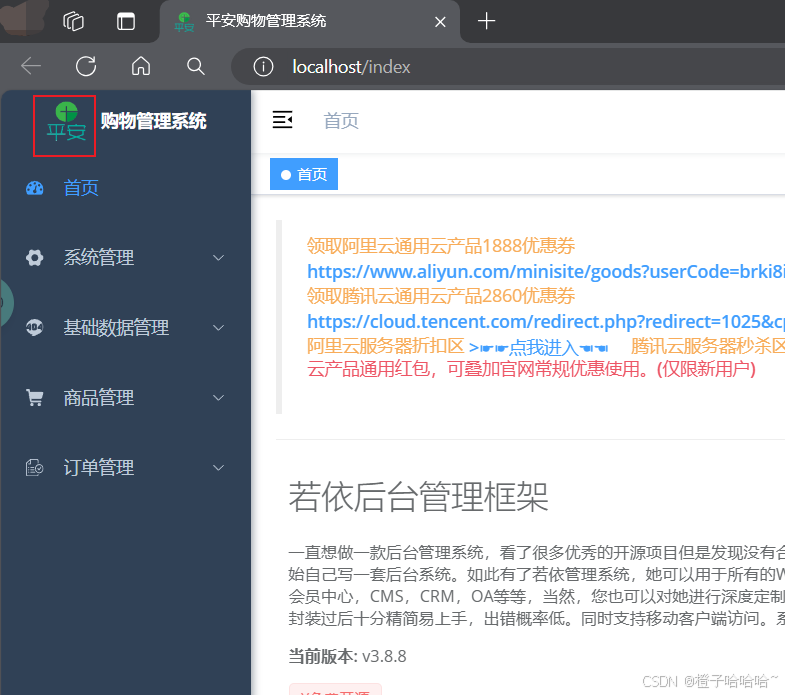
Task: Click the 当前版本 v3.8.8 text
Action: pyautogui.click(x=347, y=656)
